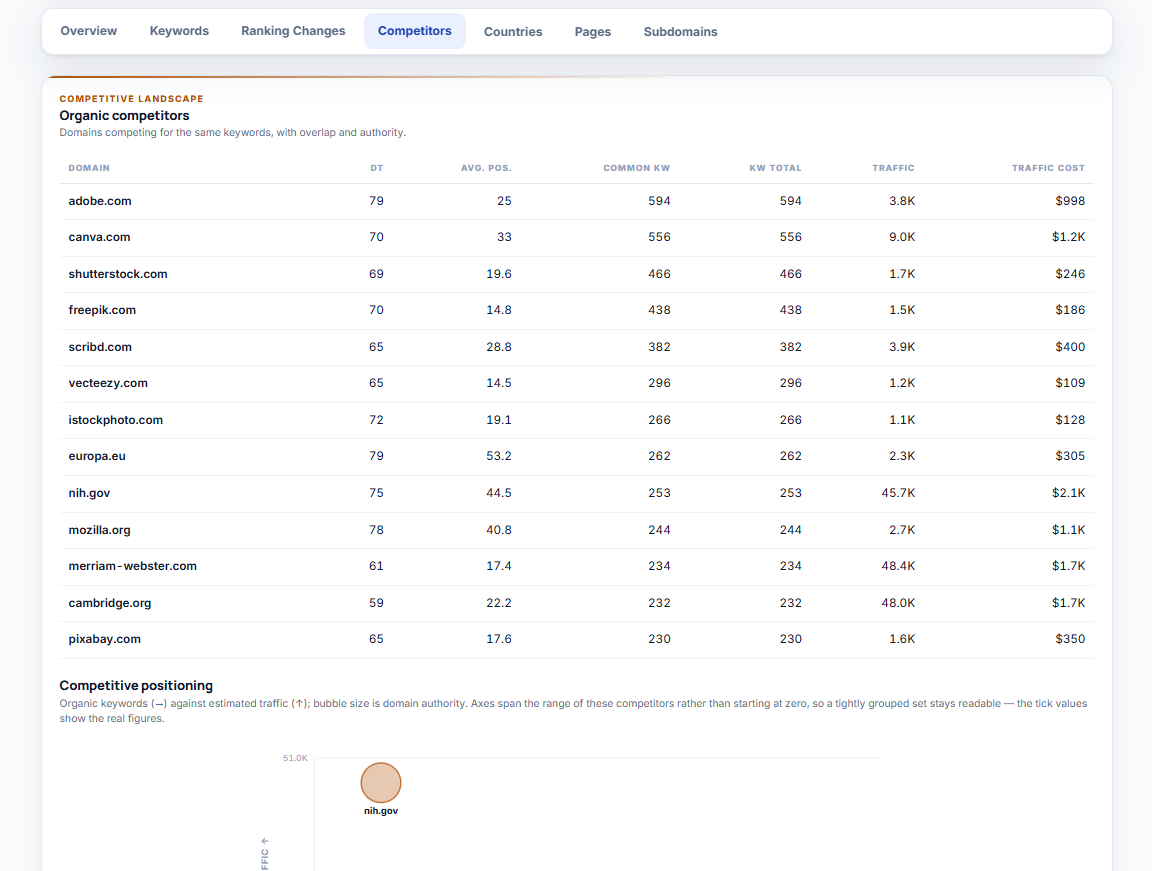The image size is (1152, 871).
Task: Click adobe.com KW total 594
Action: pyautogui.click(x=791, y=201)
